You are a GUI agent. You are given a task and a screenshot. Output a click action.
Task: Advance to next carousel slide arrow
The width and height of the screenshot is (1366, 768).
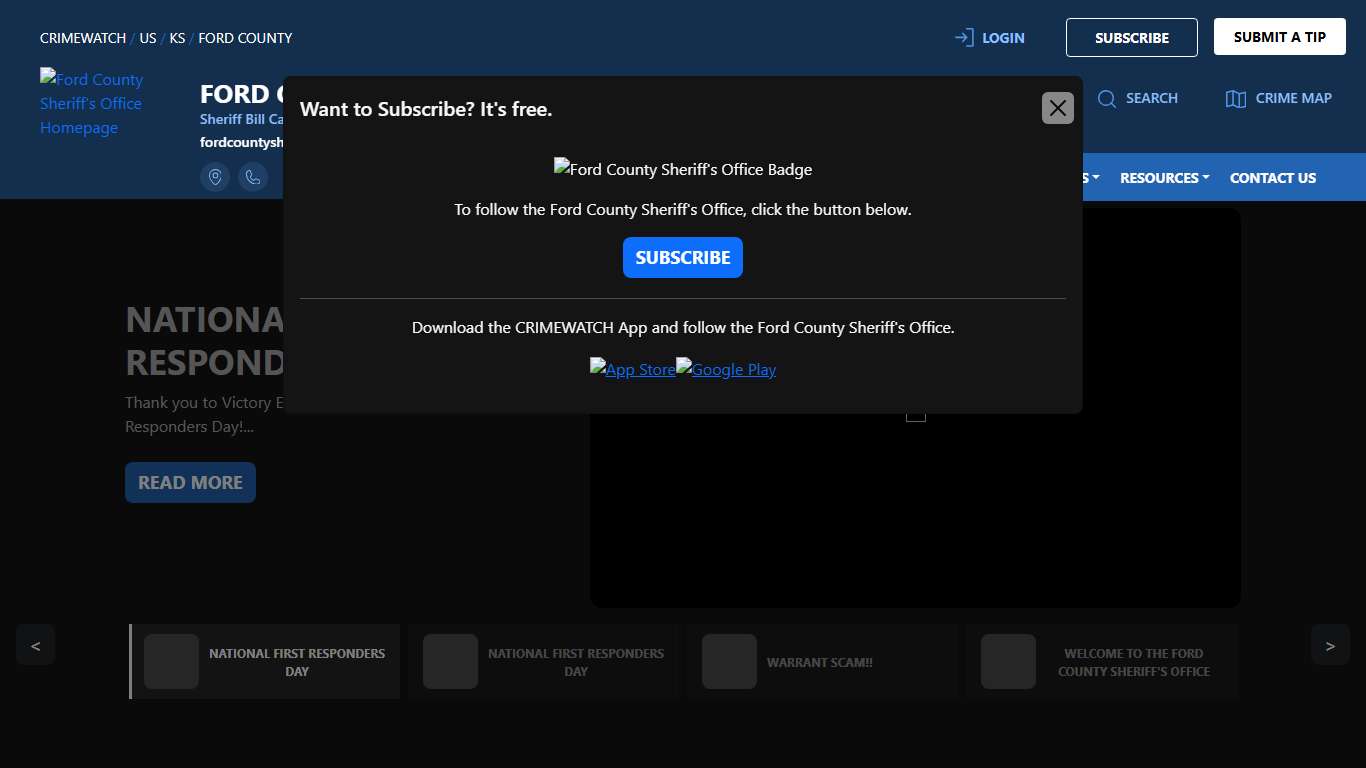click(1330, 645)
